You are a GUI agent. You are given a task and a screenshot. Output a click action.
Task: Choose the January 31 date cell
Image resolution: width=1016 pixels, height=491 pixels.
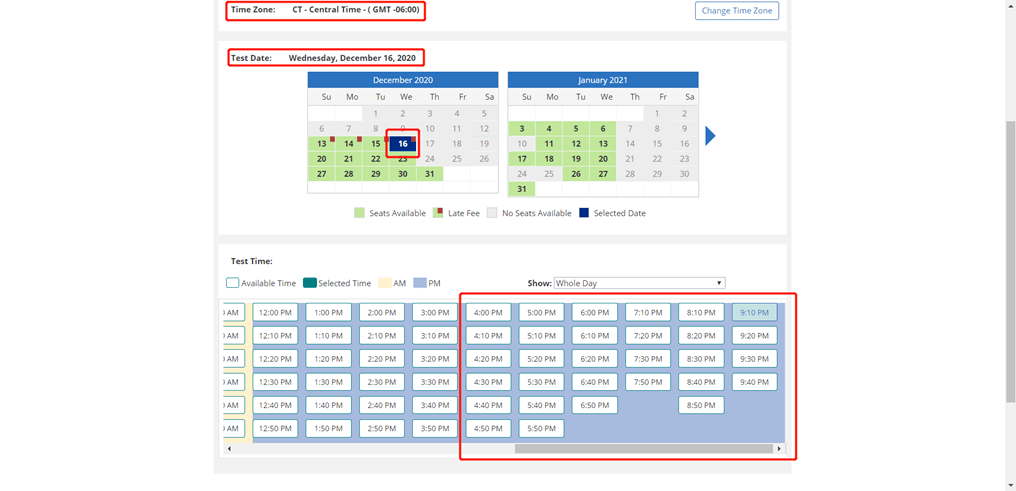click(521, 189)
